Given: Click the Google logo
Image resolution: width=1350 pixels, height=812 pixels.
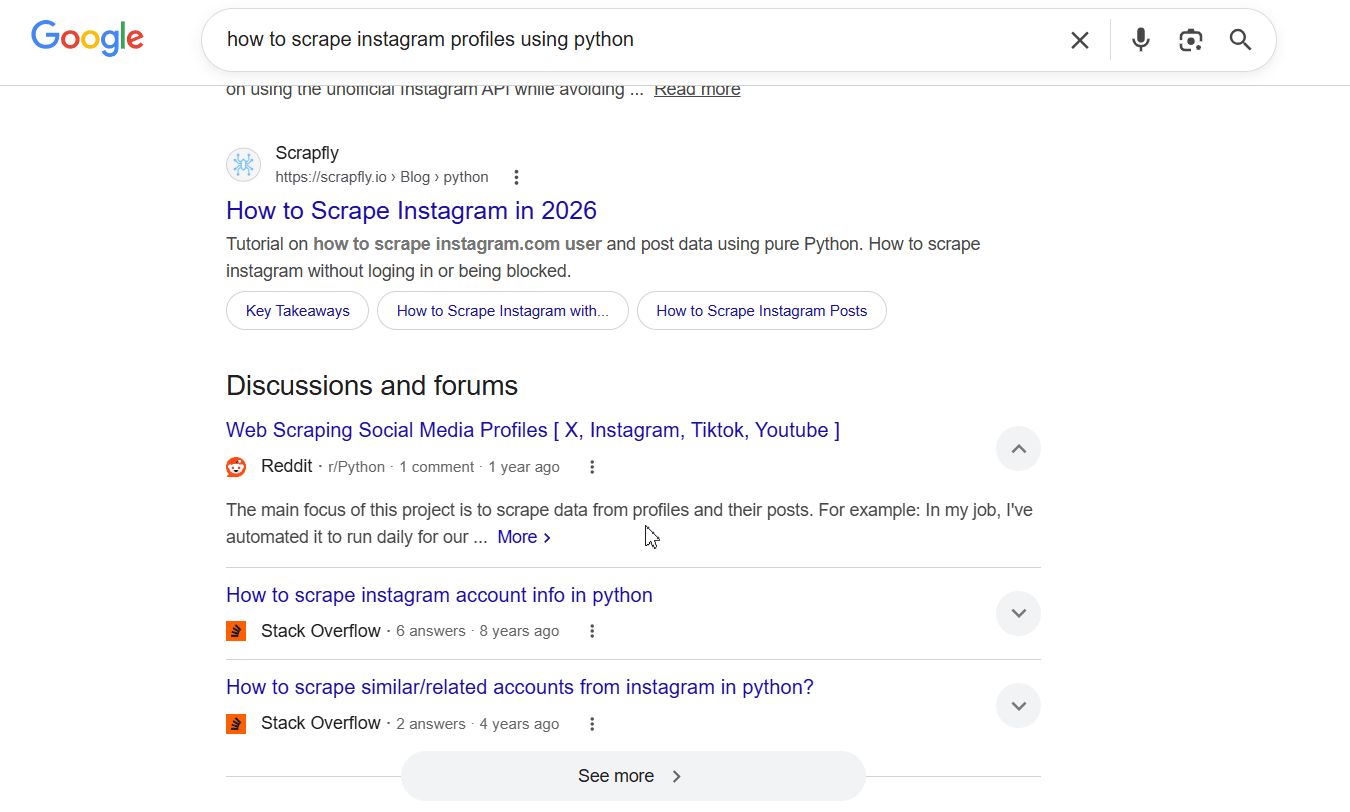Looking at the screenshot, I should (x=88, y=39).
